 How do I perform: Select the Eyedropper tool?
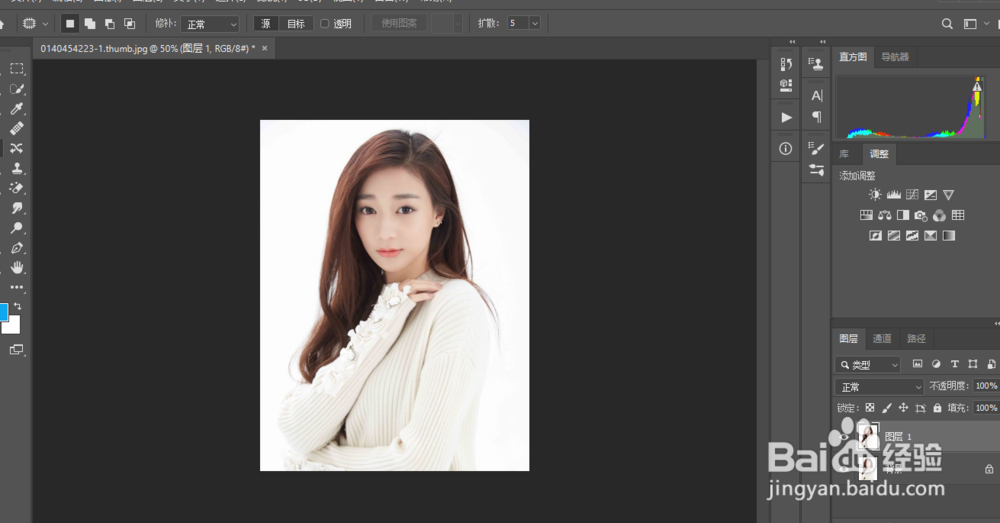pyautogui.click(x=17, y=108)
